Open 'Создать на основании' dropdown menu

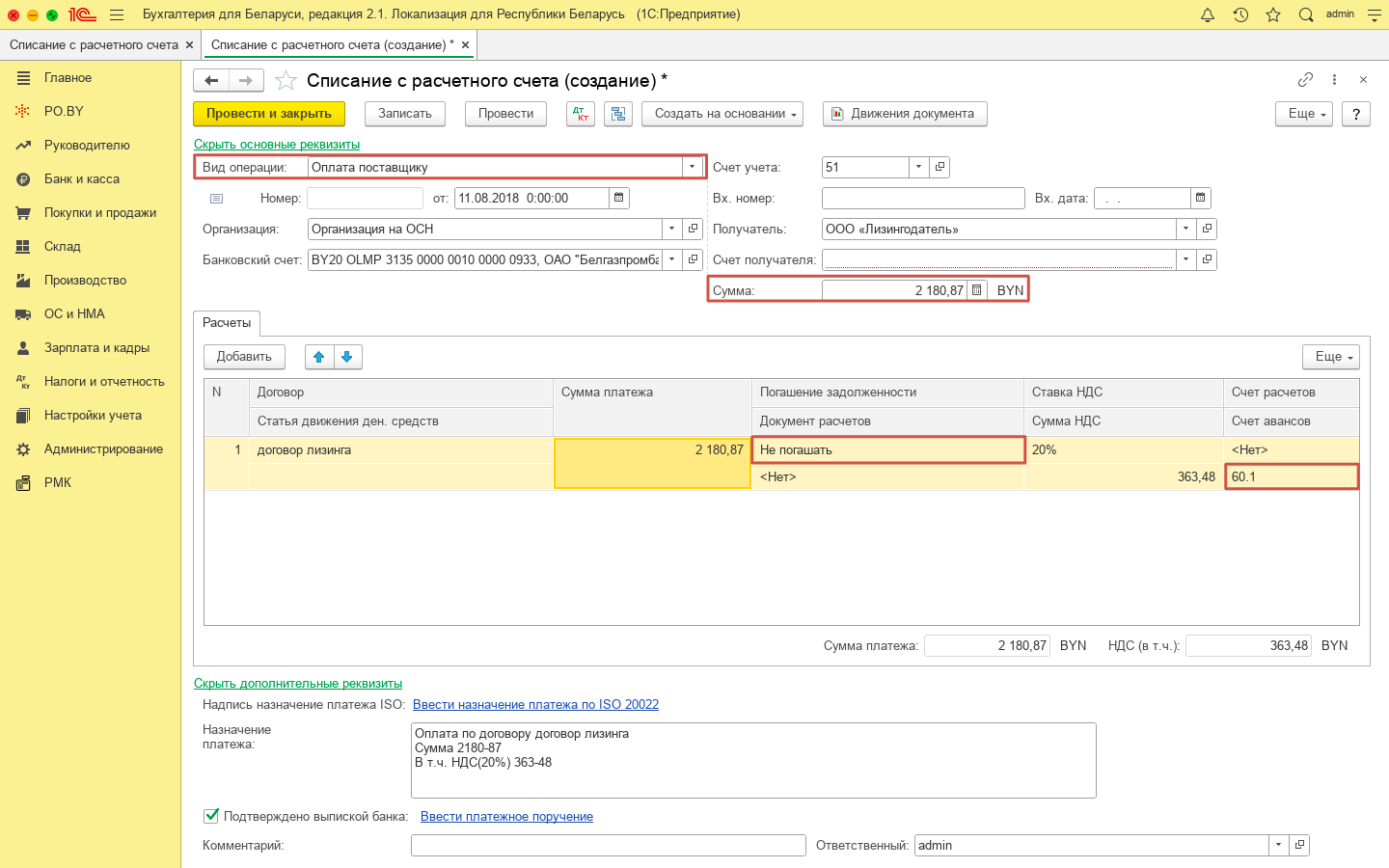point(727,114)
